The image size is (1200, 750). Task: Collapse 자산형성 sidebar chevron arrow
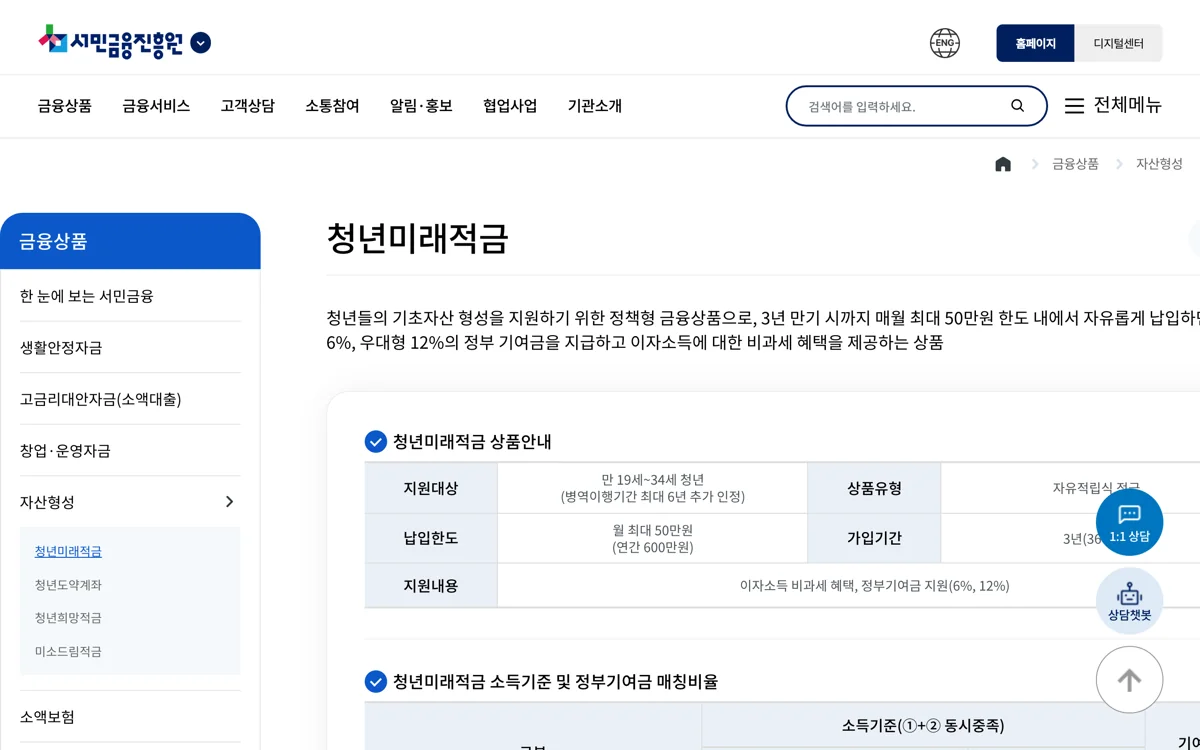pyautogui.click(x=229, y=502)
